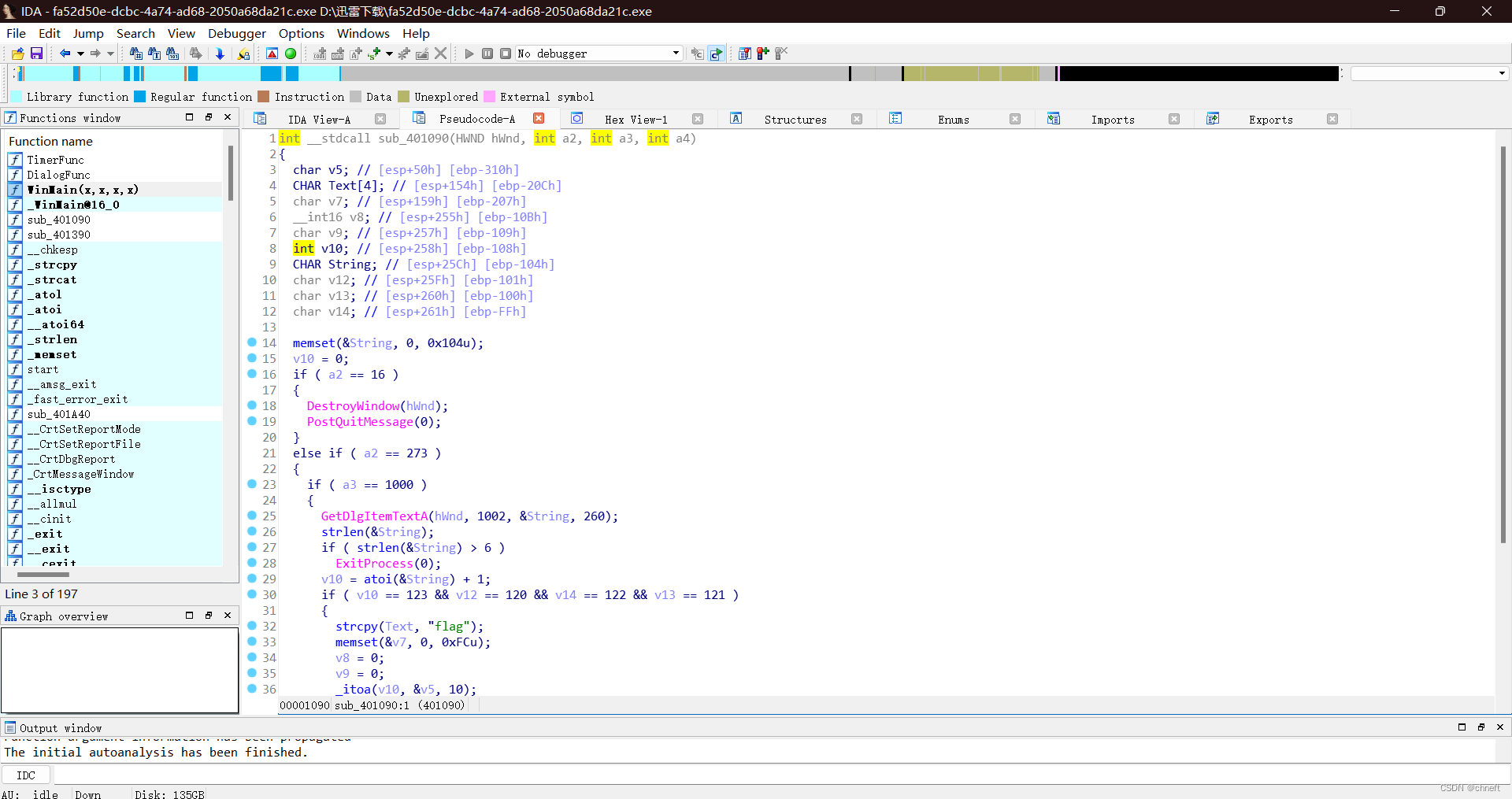Open the Jump menu

88,33
